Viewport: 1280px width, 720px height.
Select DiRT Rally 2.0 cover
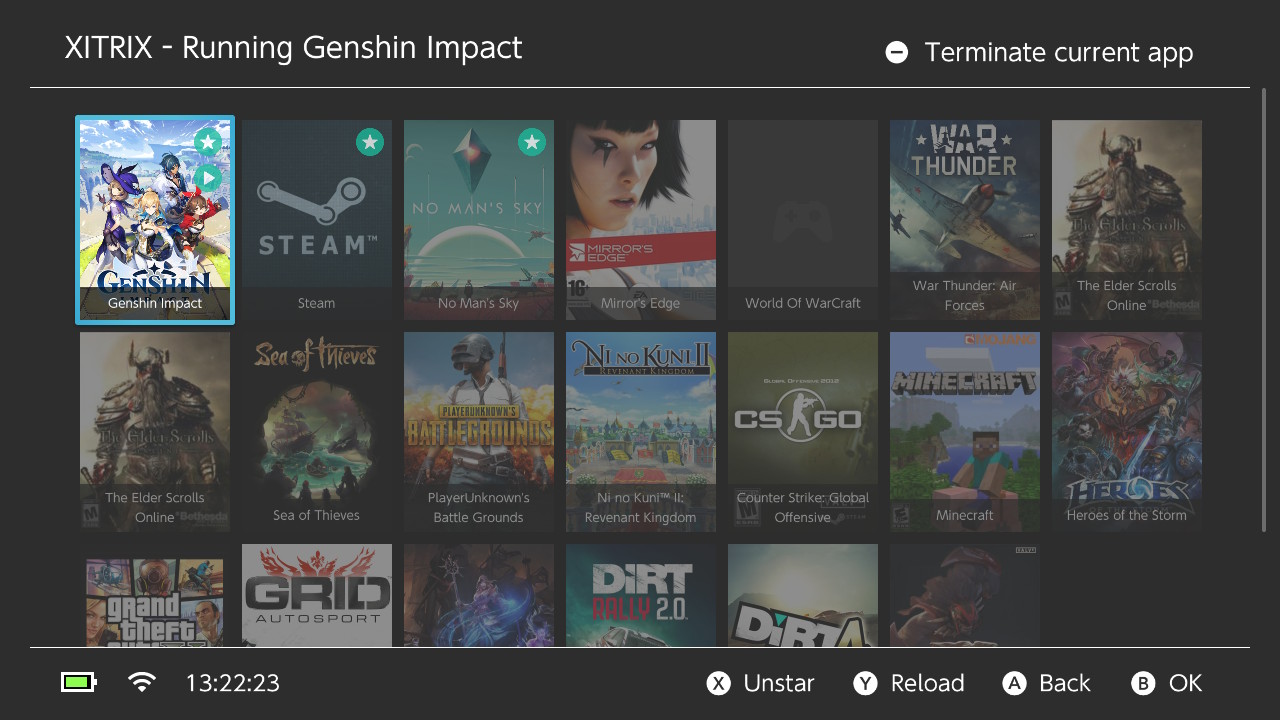coord(641,595)
